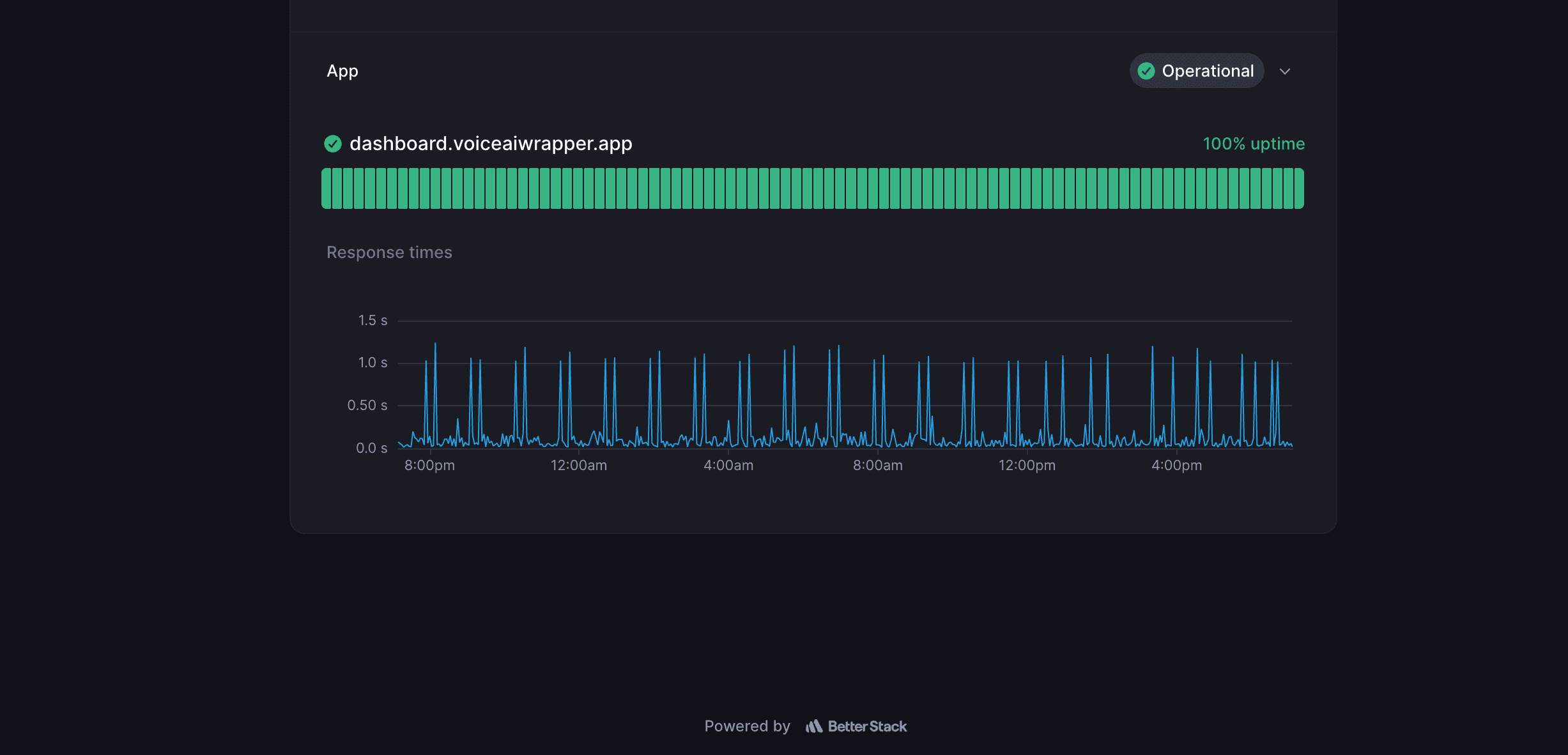Image resolution: width=1568 pixels, height=755 pixels.
Task: Click the 12:00am axis label
Action: pos(579,466)
